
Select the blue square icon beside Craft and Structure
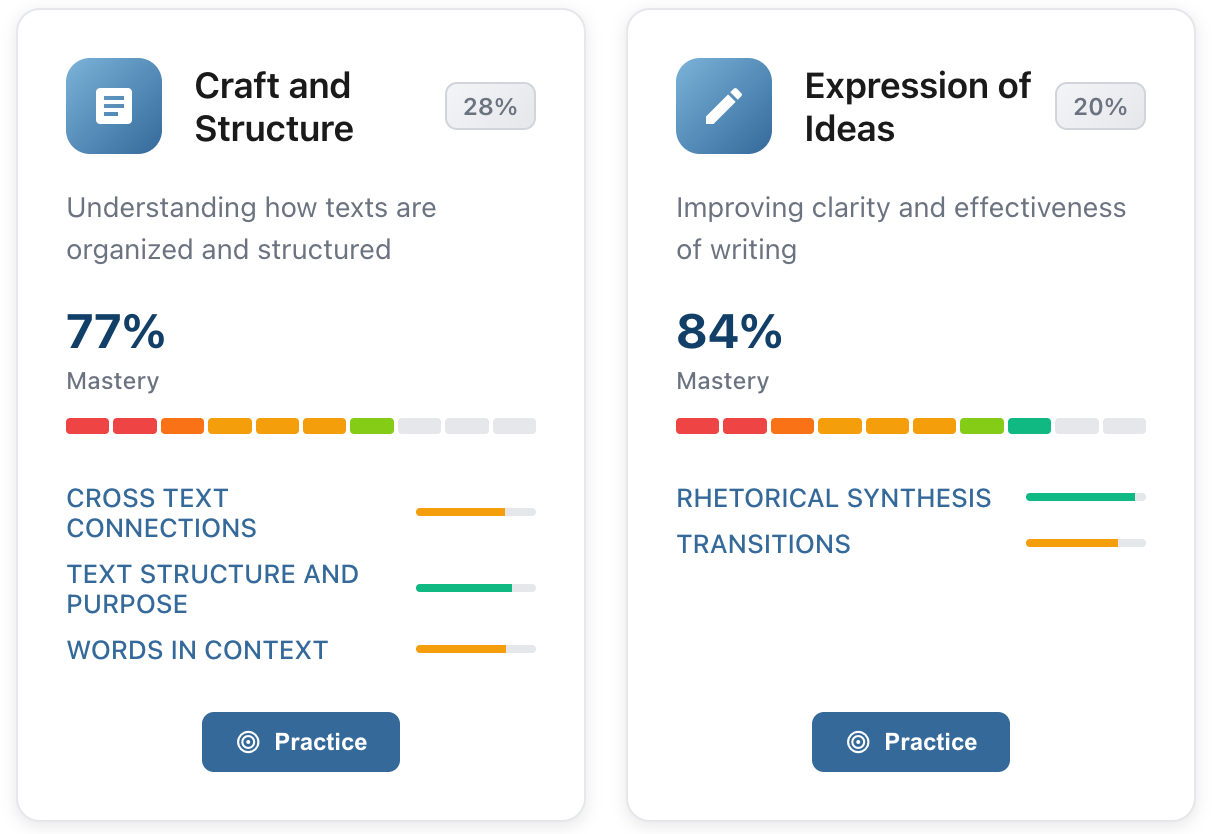click(113, 105)
